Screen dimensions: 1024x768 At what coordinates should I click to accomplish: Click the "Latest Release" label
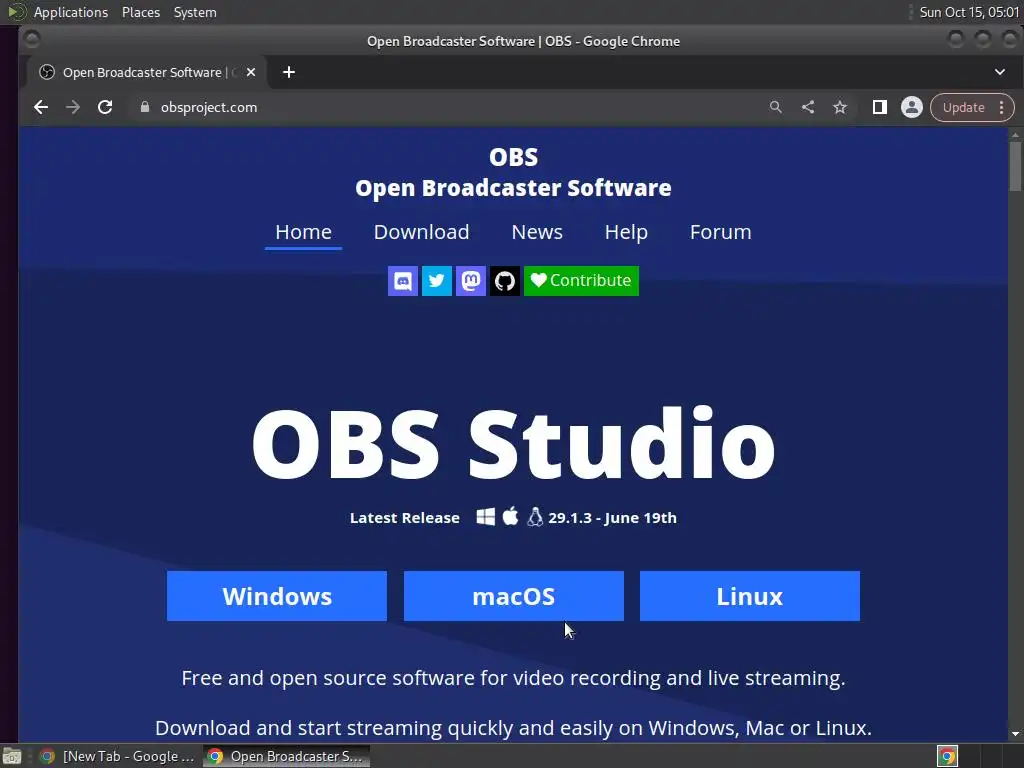pyautogui.click(x=405, y=518)
